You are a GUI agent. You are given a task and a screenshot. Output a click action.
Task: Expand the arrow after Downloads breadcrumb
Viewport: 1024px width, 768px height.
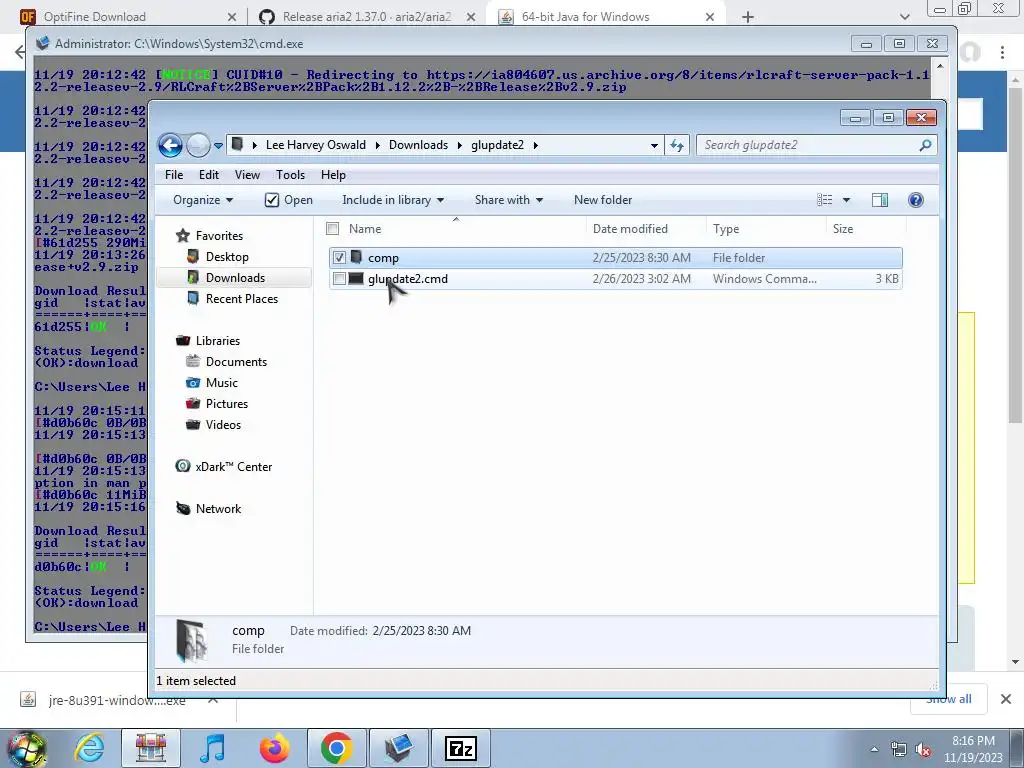[x=459, y=145]
